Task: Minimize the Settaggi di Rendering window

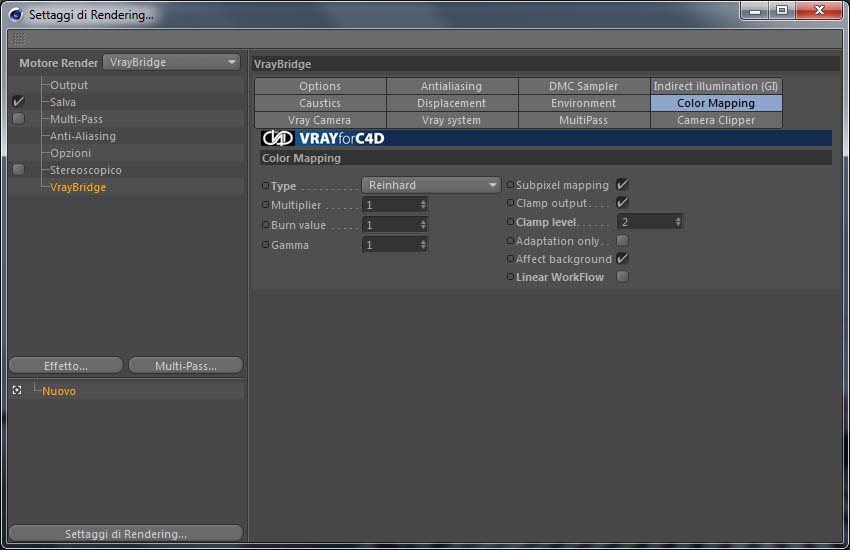Action: pos(755,10)
